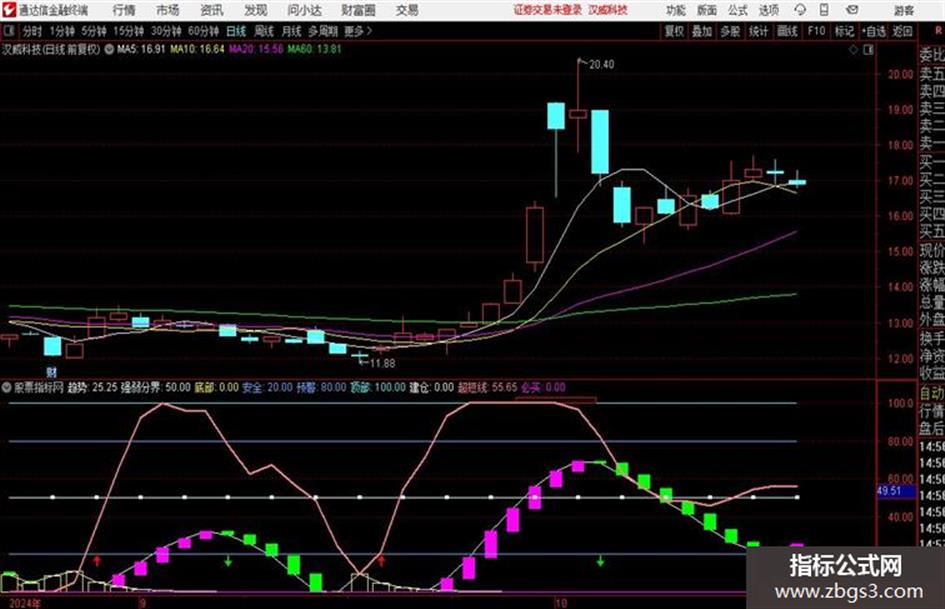This screenshot has width=945, height=609.
Task: Switch to the 60分钟 period tab
Action: point(203,31)
